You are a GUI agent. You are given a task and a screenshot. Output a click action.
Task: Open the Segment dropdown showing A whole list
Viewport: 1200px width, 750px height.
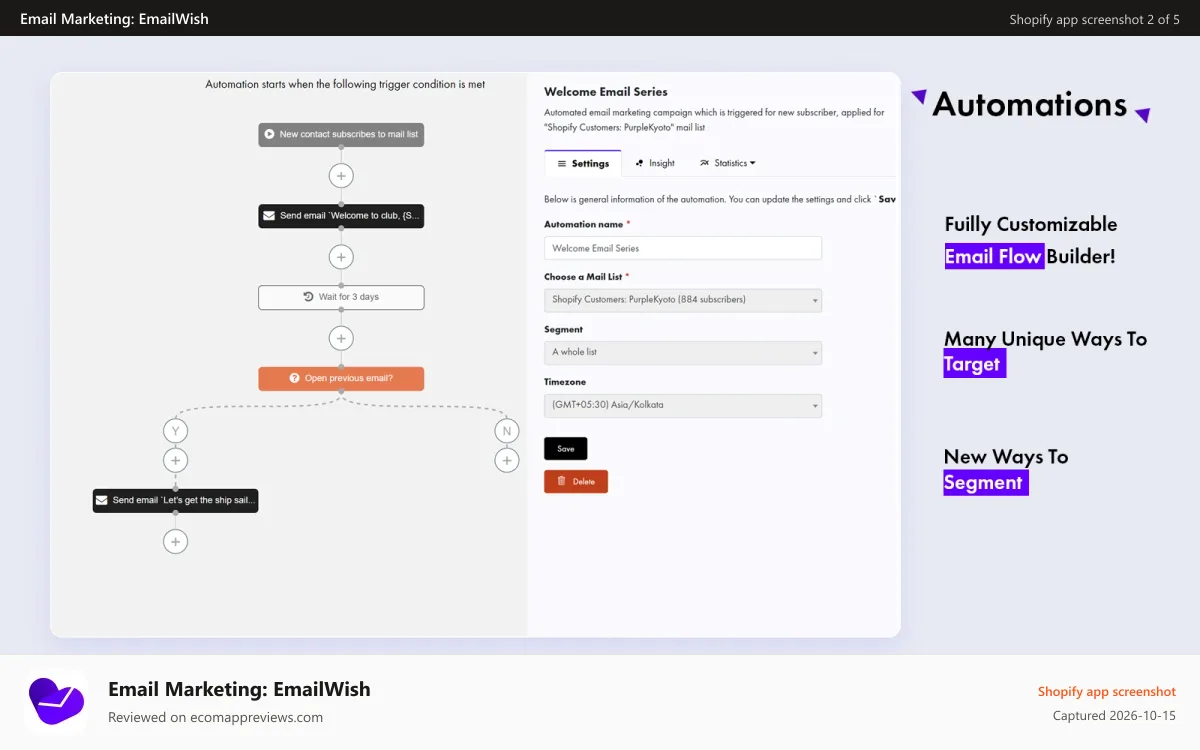point(683,352)
